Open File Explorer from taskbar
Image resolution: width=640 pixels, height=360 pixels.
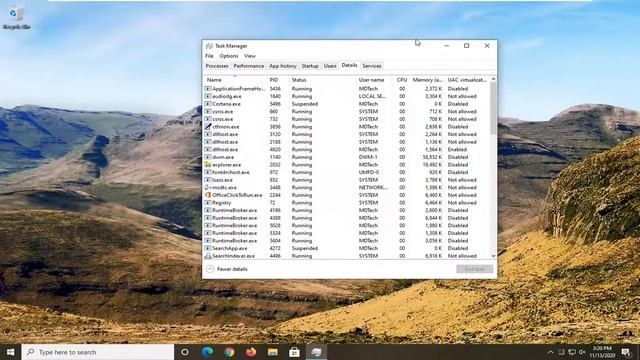[273, 352]
